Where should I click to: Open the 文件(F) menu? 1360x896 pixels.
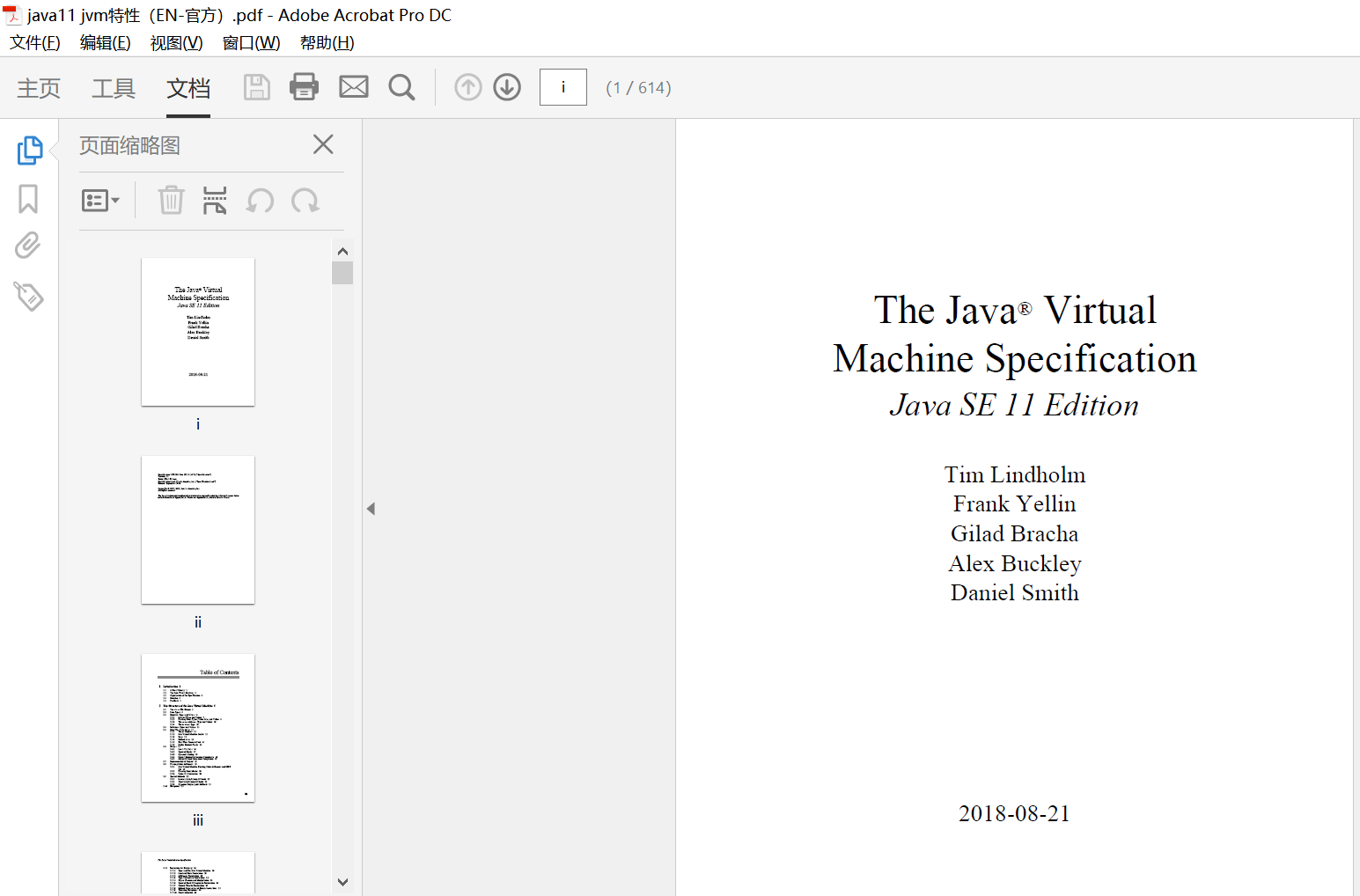(35, 43)
